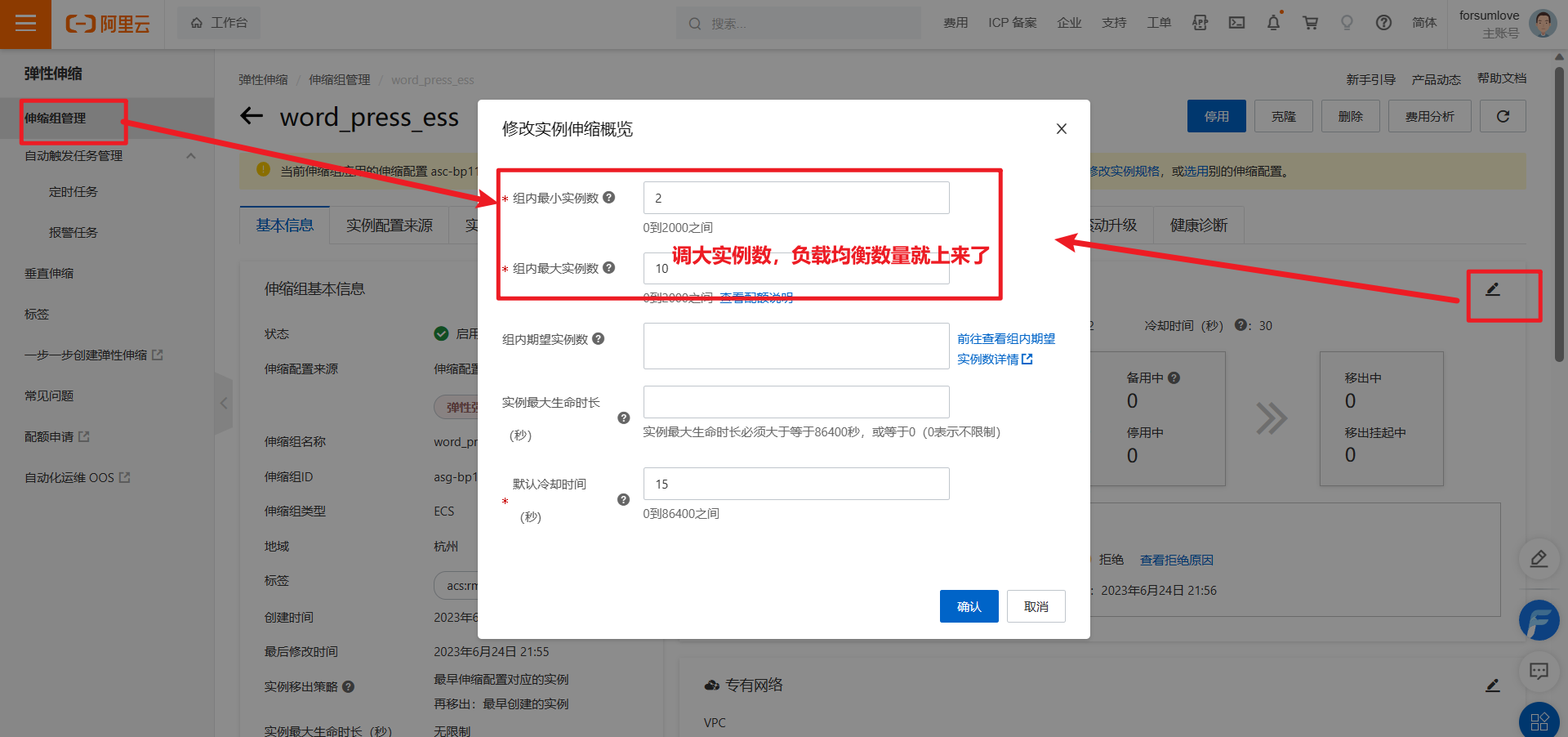
Task: Select 定时任务 in the sidebar menu
Action: (73, 191)
